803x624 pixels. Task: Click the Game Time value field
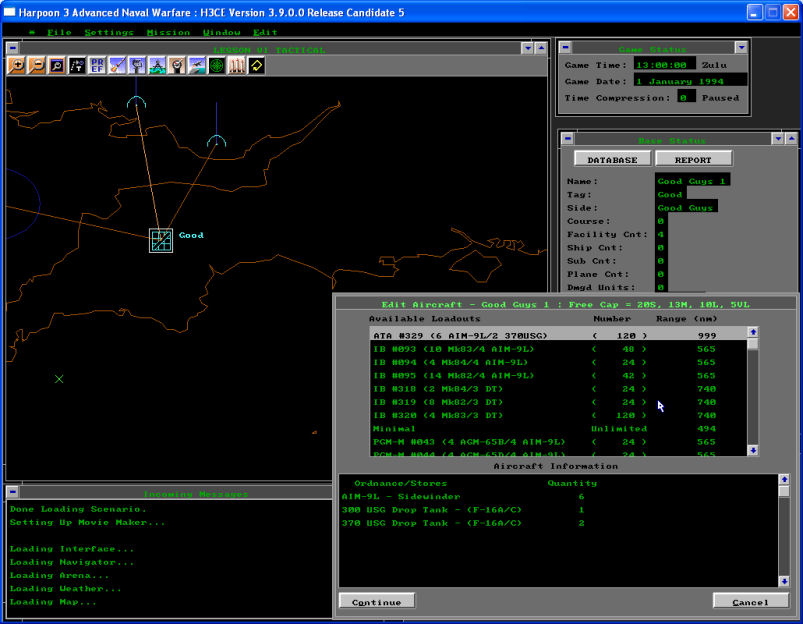pos(665,65)
